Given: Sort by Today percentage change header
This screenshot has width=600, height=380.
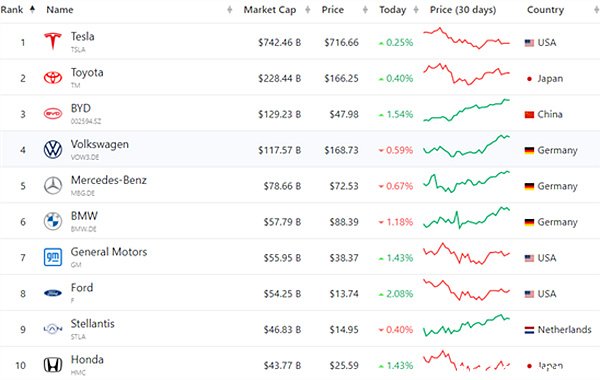Looking at the screenshot, I should [393, 10].
